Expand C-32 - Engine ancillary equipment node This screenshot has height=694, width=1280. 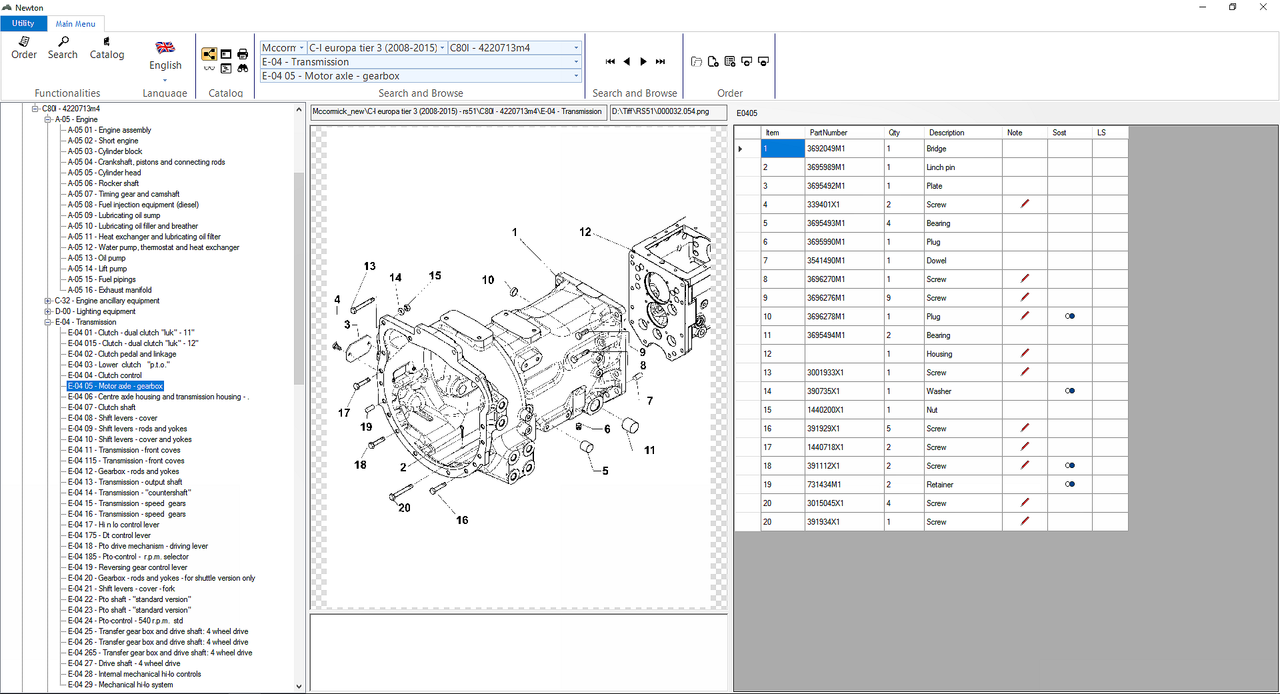pos(48,300)
